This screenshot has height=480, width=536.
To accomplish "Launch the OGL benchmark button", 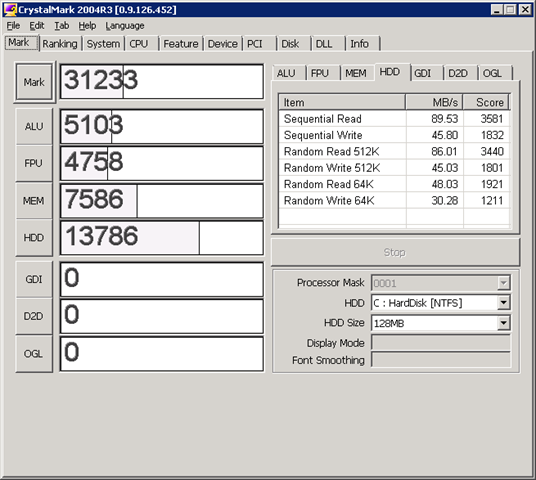I will (34, 354).
